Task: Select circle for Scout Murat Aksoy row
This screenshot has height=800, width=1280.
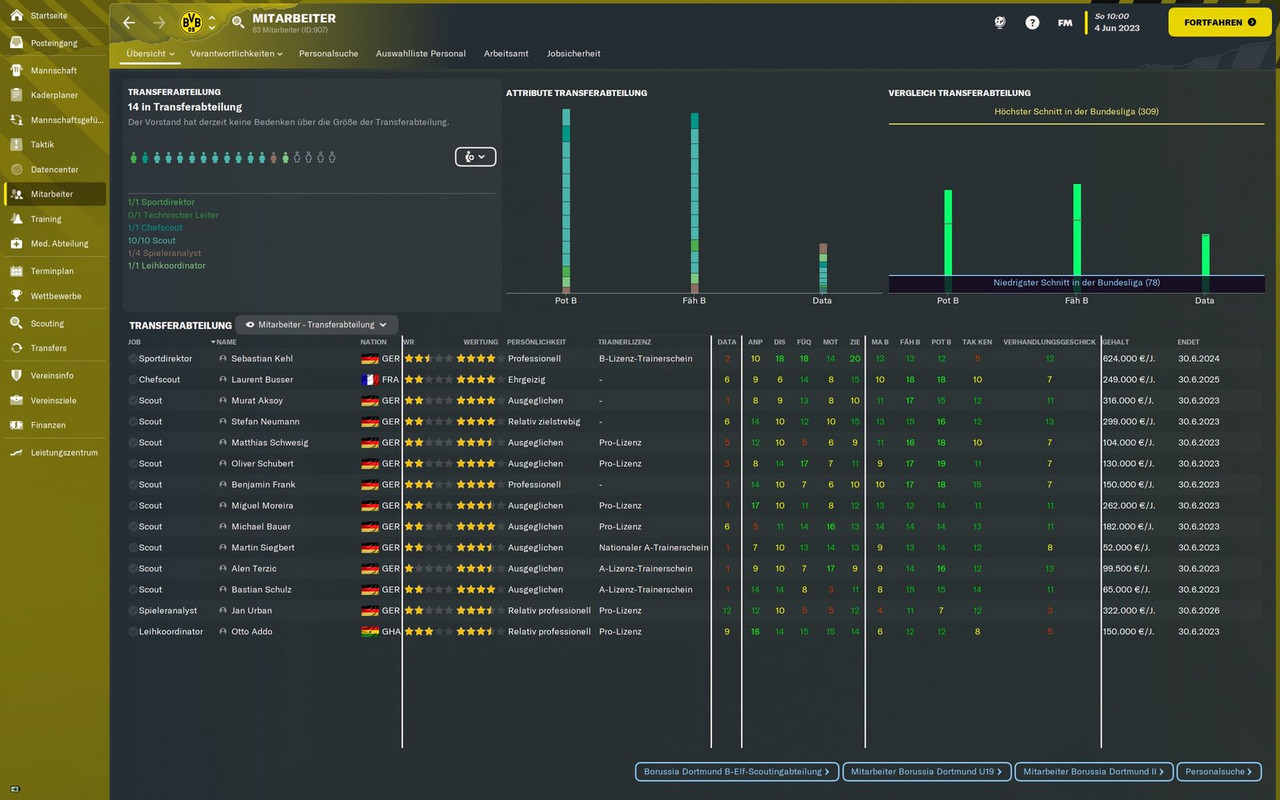Action: (x=132, y=400)
